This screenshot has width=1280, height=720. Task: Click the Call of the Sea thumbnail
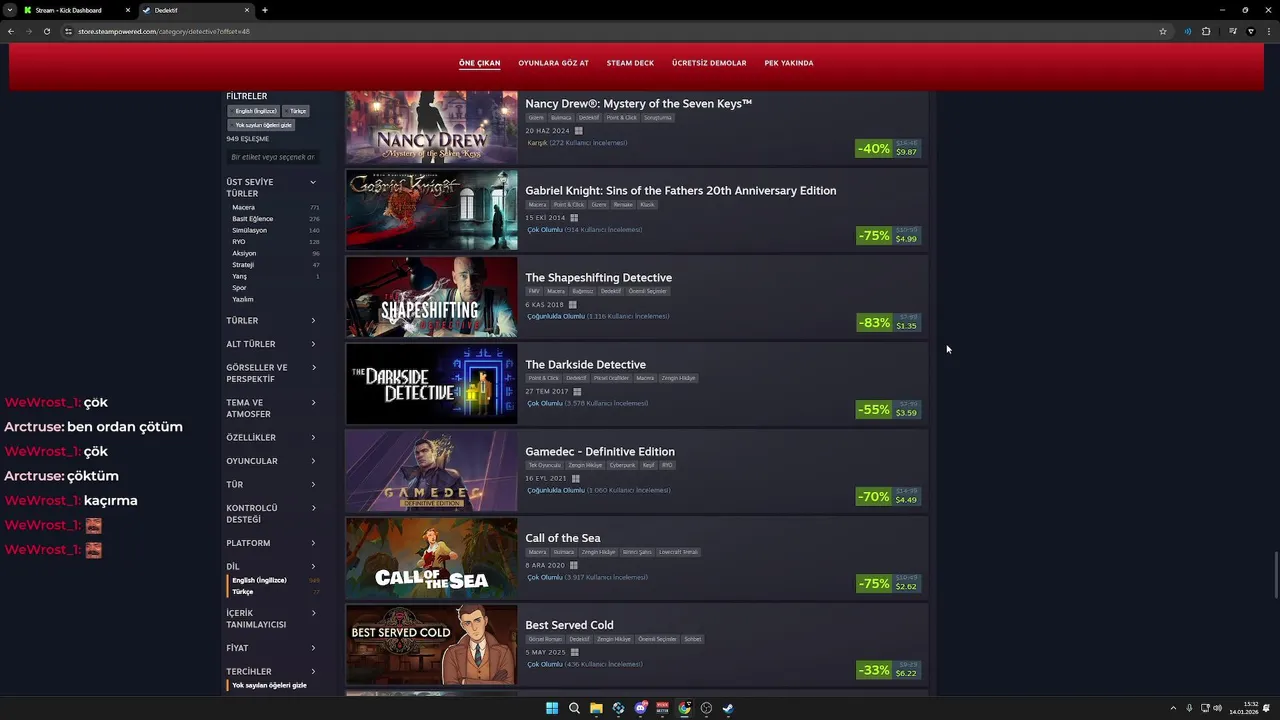pyautogui.click(x=432, y=558)
